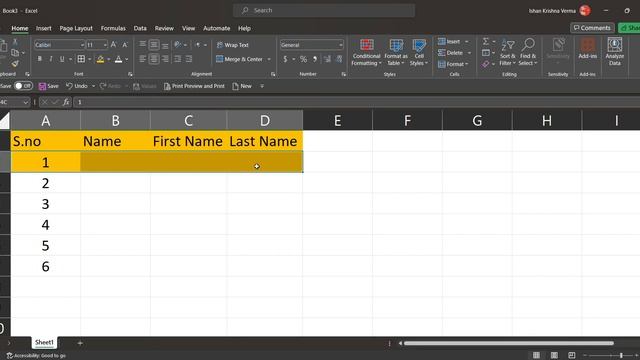Decrease decimal places

pyautogui.click(x=339, y=59)
